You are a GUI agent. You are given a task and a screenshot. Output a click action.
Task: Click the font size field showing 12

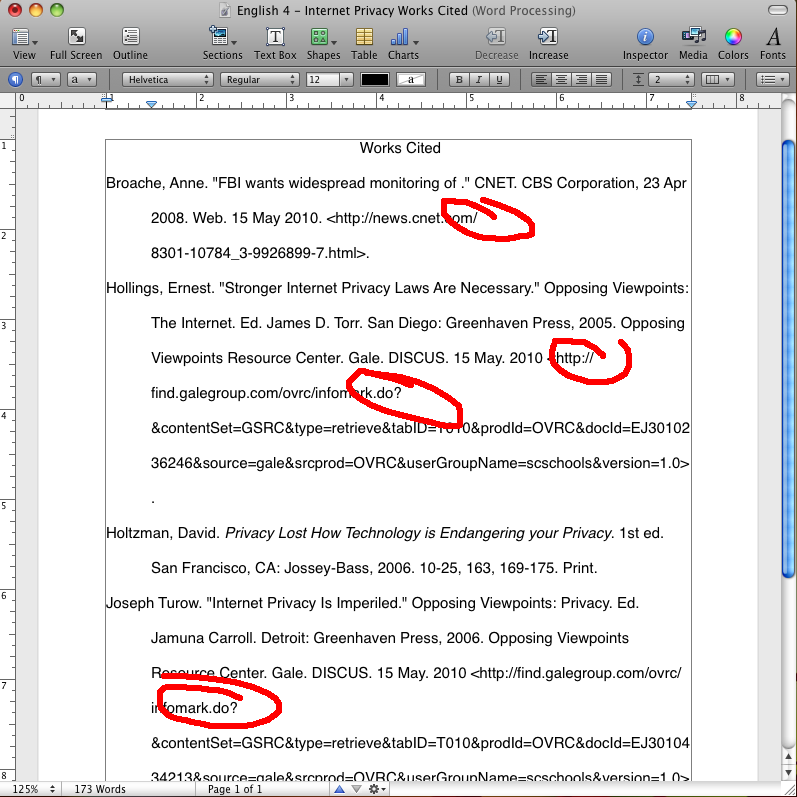point(322,80)
